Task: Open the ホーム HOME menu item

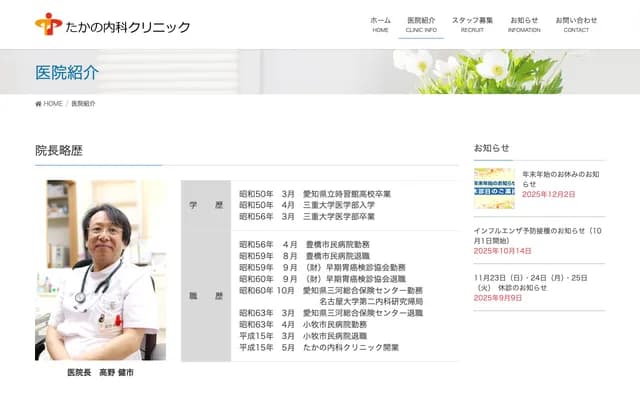Action: pyautogui.click(x=380, y=24)
